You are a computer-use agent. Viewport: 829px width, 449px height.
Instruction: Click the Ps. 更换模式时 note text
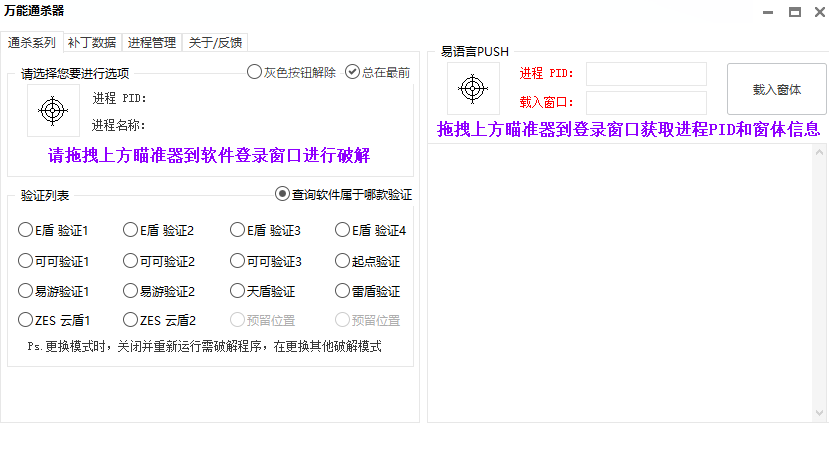205,346
